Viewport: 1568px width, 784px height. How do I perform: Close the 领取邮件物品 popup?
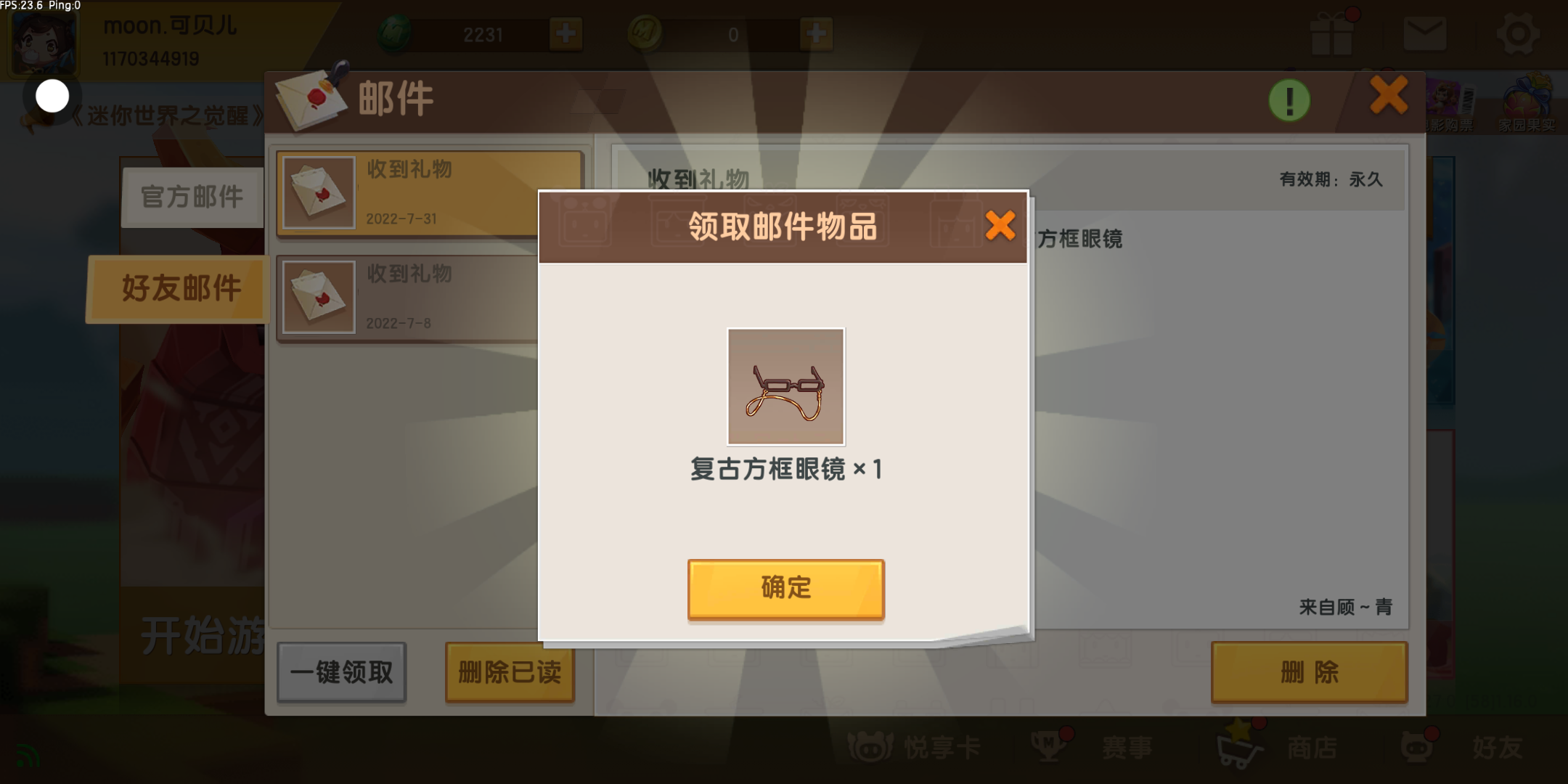tap(1000, 225)
